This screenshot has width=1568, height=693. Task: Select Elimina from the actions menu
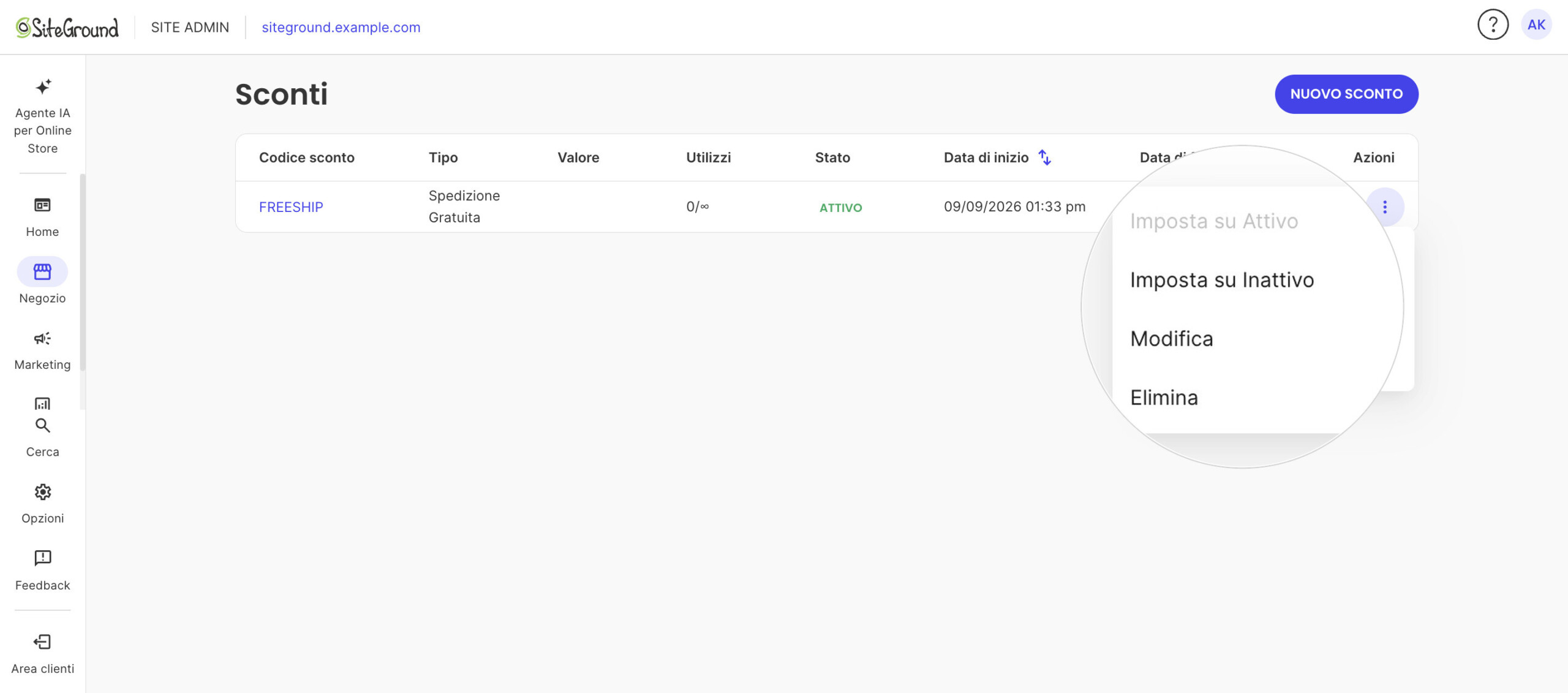click(1164, 398)
